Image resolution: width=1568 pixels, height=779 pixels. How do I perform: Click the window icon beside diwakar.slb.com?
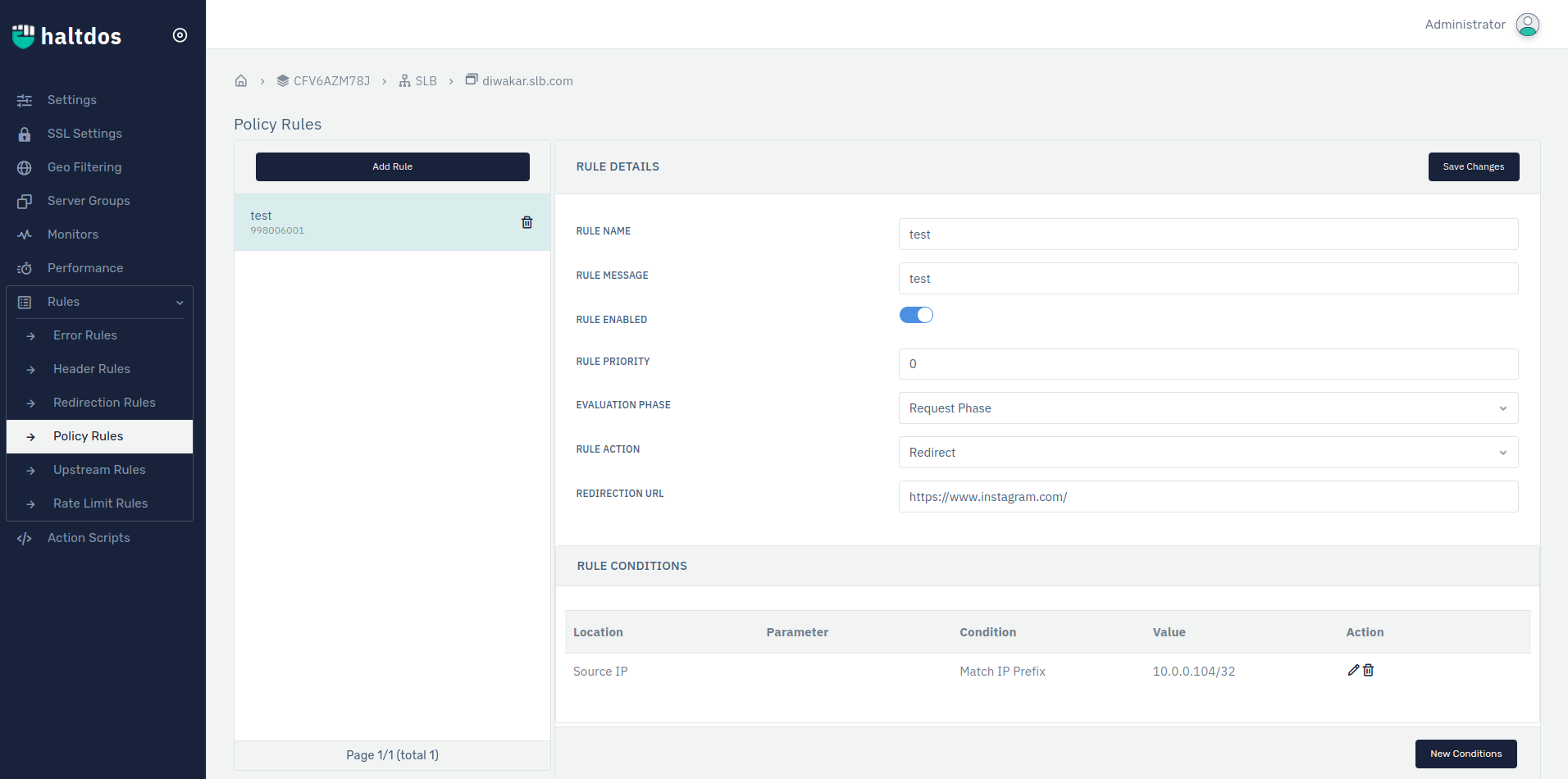click(x=472, y=80)
